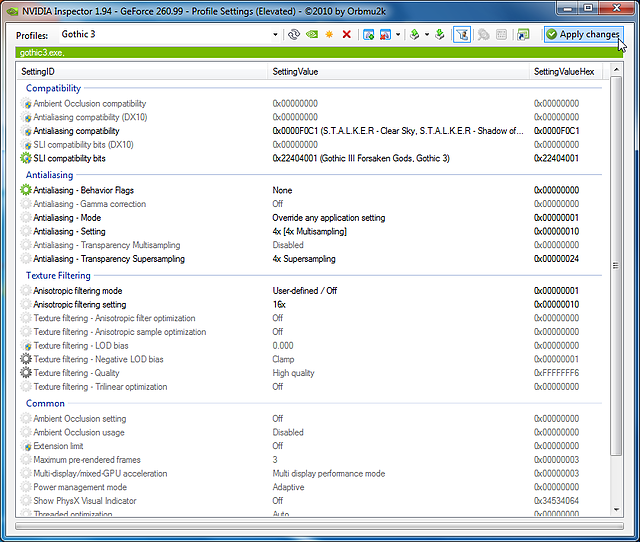Collapse the Texture Filtering group header
Screen dimensions: 640x542
(58, 275)
